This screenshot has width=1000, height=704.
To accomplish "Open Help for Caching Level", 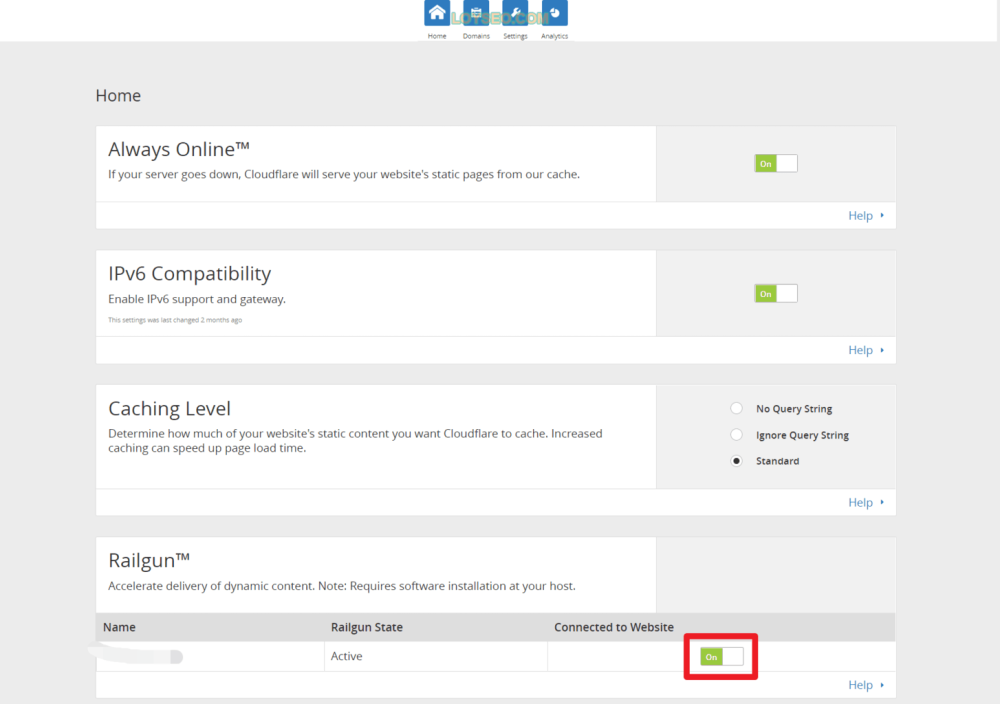I will coord(866,502).
